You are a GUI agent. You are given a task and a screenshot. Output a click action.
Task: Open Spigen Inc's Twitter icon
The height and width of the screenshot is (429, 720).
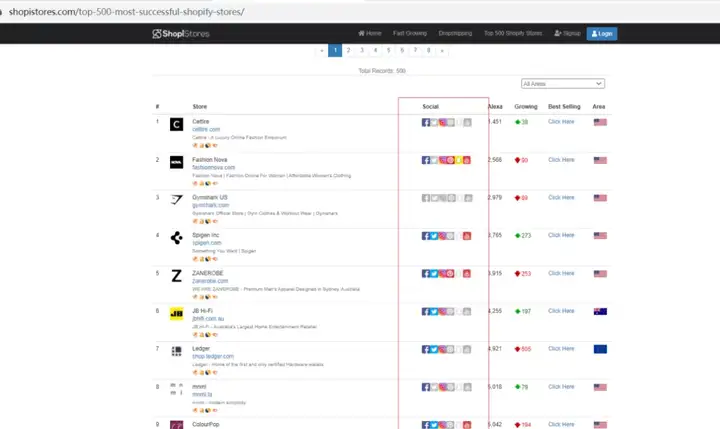pos(434,236)
